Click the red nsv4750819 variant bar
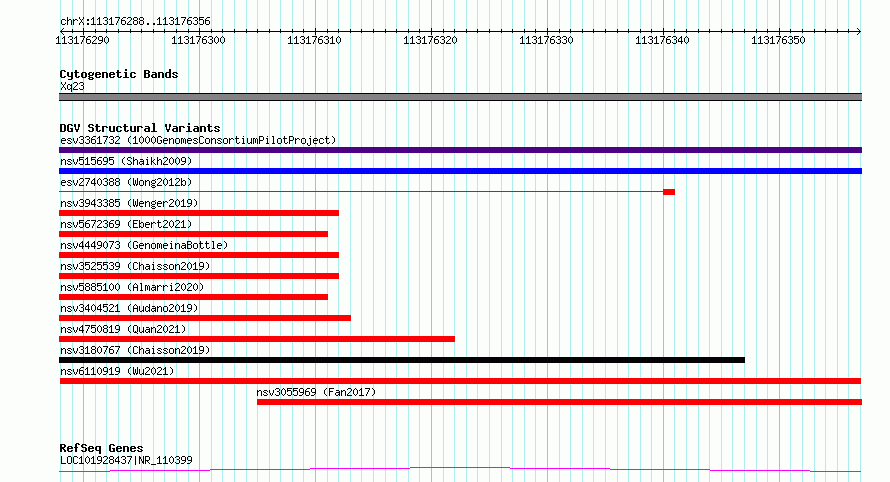The image size is (890, 482). [x=257, y=339]
